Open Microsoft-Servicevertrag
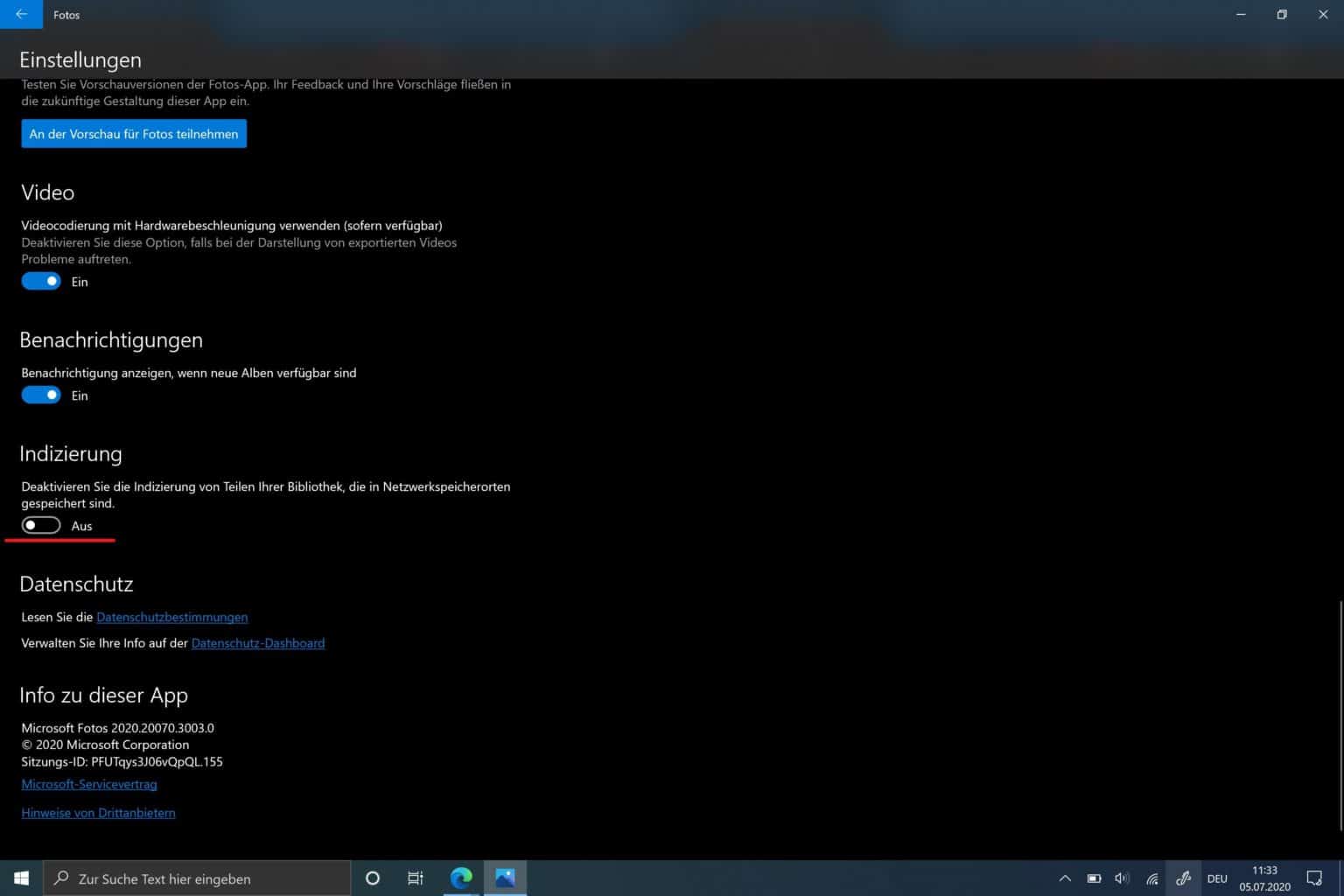The height and width of the screenshot is (896, 1344). click(88, 784)
